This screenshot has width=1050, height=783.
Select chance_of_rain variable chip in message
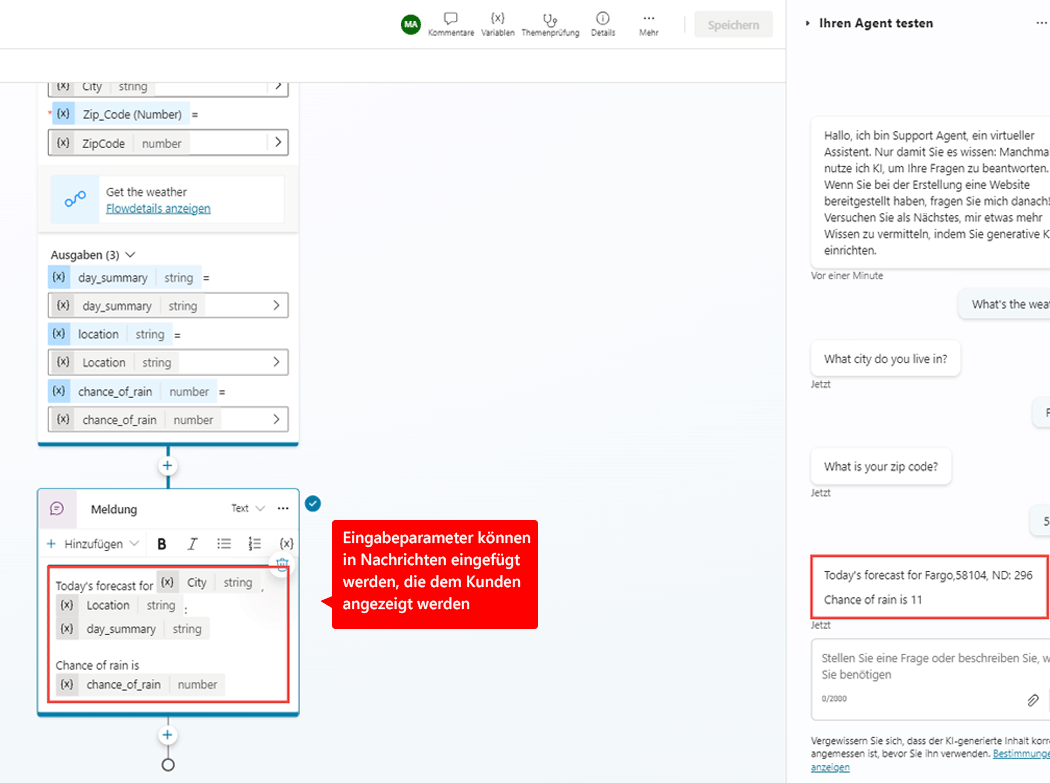tap(140, 685)
